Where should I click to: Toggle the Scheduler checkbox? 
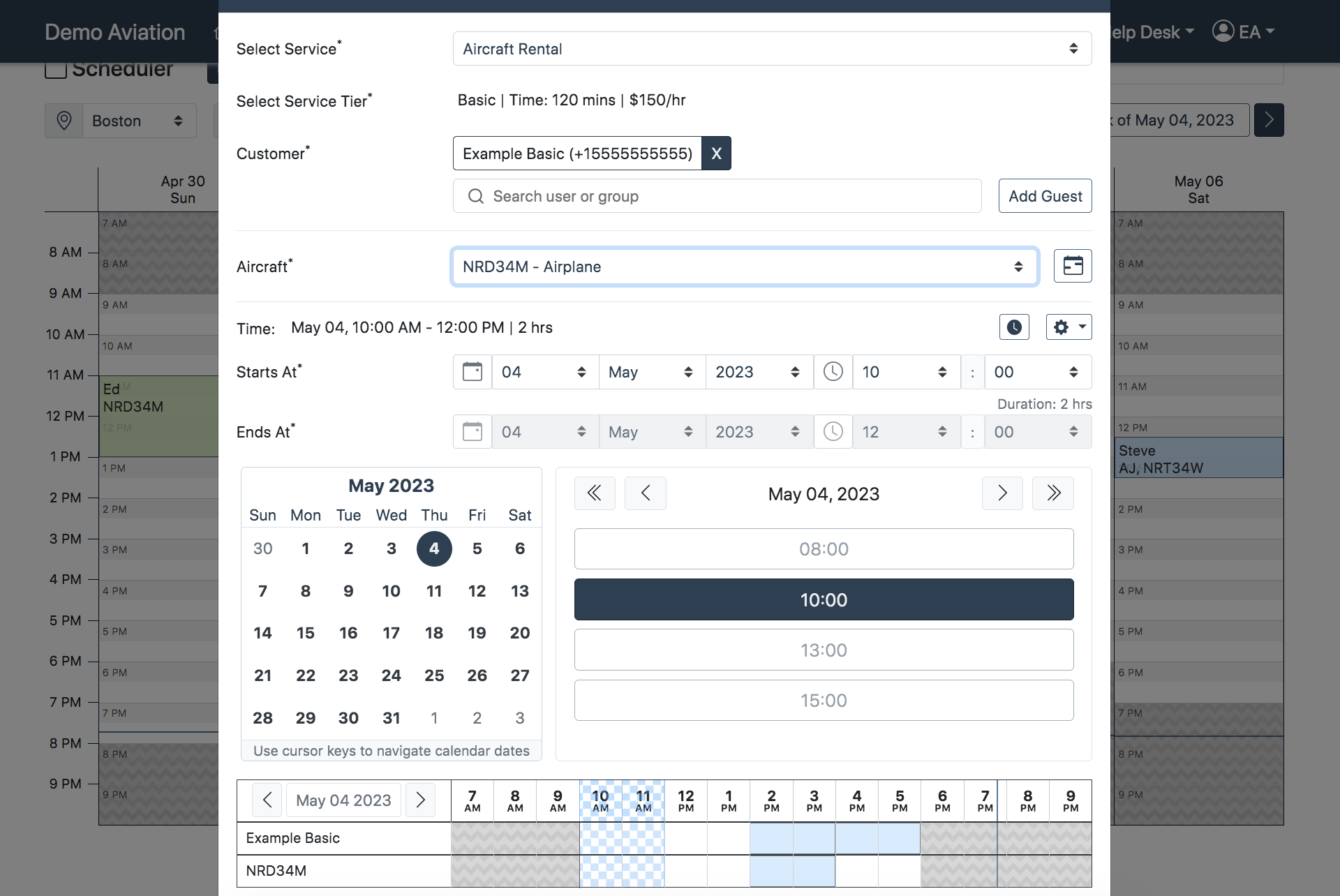click(x=56, y=69)
